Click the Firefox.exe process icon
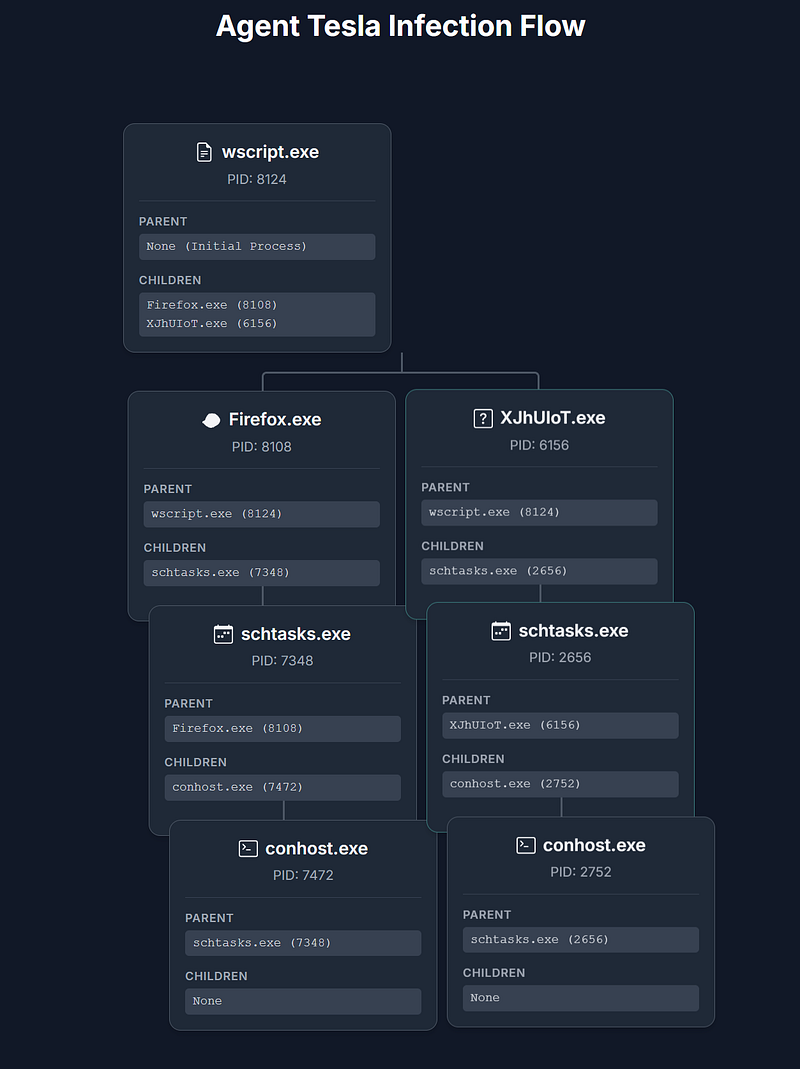 pos(211,420)
